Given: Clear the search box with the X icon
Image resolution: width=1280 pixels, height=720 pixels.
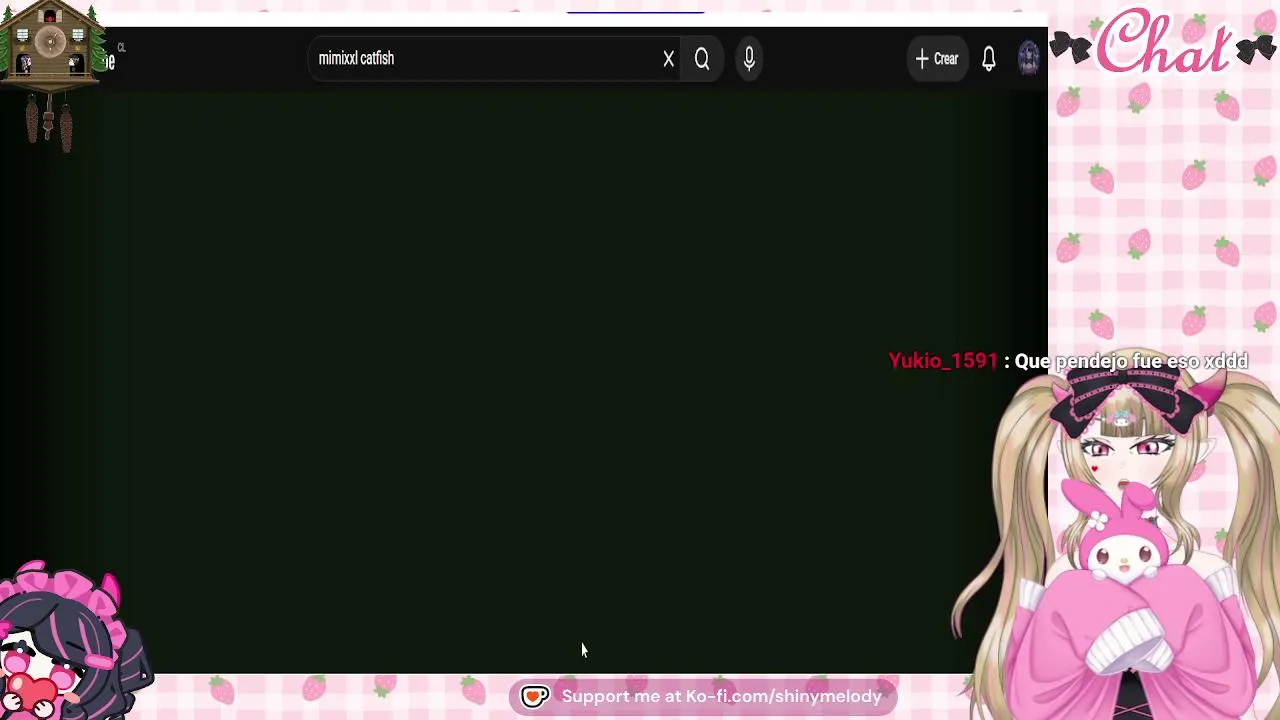Looking at the screenshot, I should [x=669, y=59].
